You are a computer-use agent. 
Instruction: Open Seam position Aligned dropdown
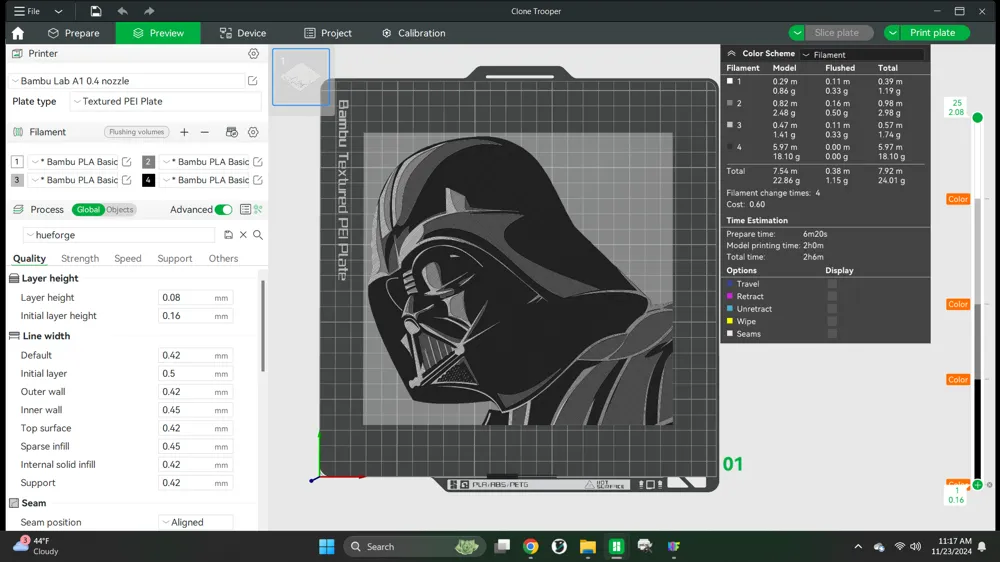point(196,522)
